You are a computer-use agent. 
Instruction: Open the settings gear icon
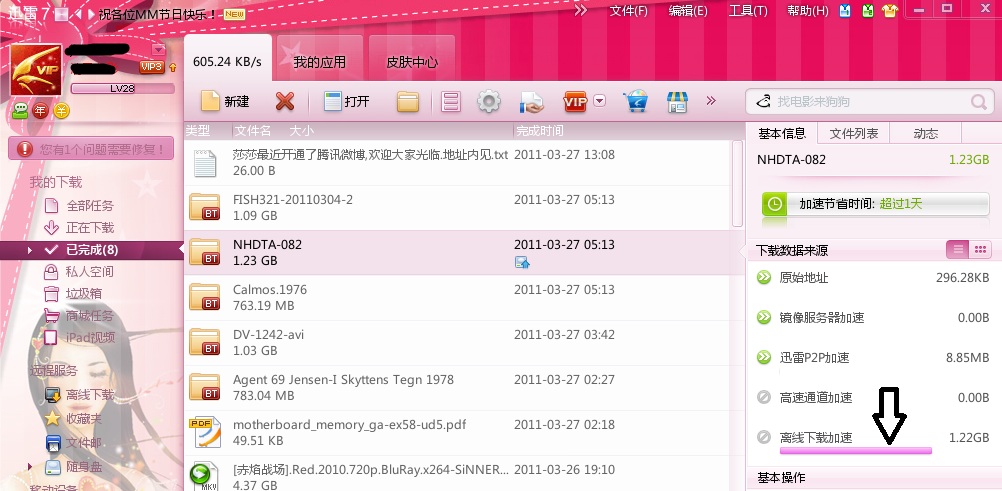coord(489,101)
